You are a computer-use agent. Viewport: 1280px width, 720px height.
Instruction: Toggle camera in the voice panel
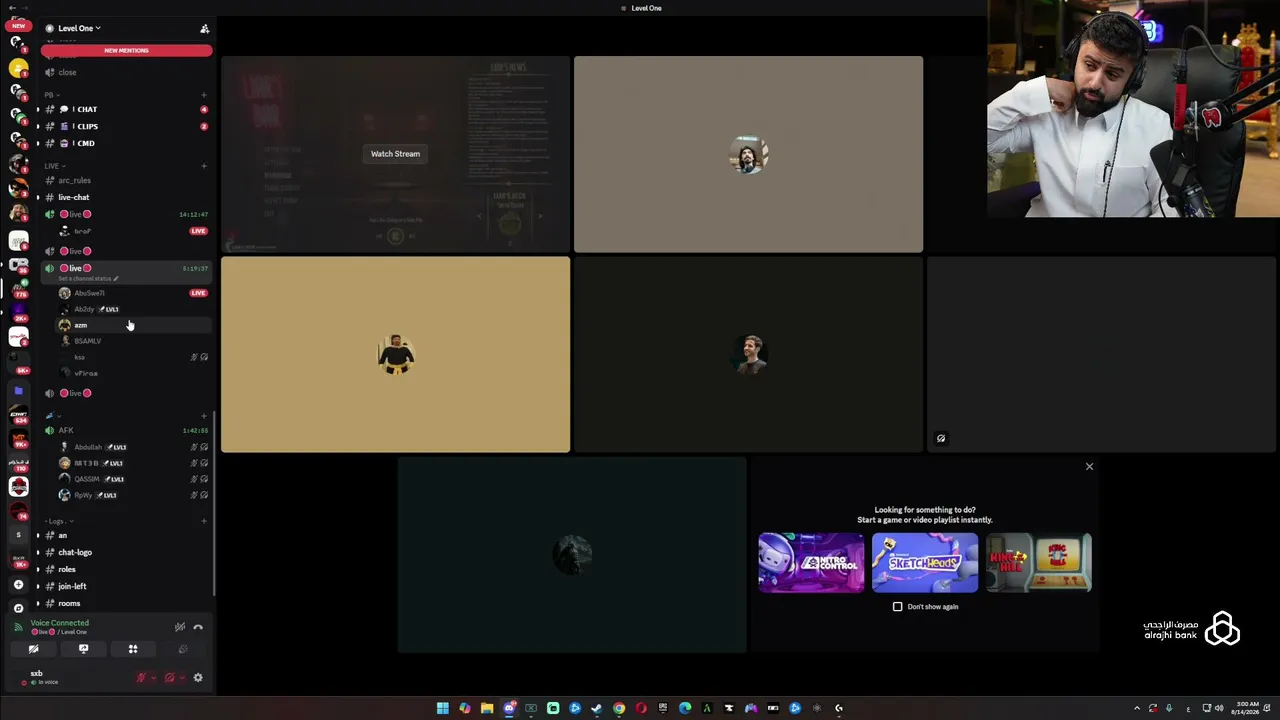click(x=33, y=649)
